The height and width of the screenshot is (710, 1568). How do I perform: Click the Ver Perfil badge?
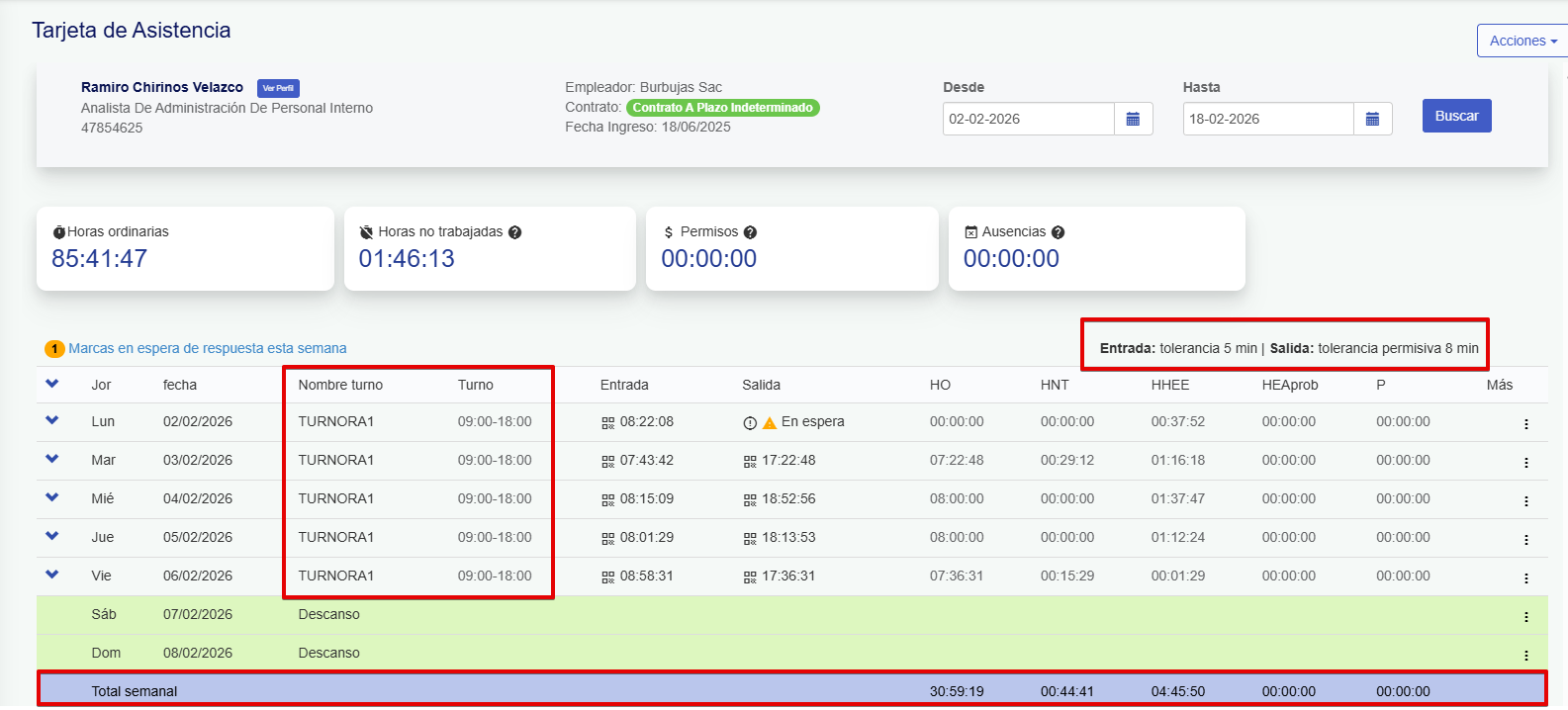[278, 88]
